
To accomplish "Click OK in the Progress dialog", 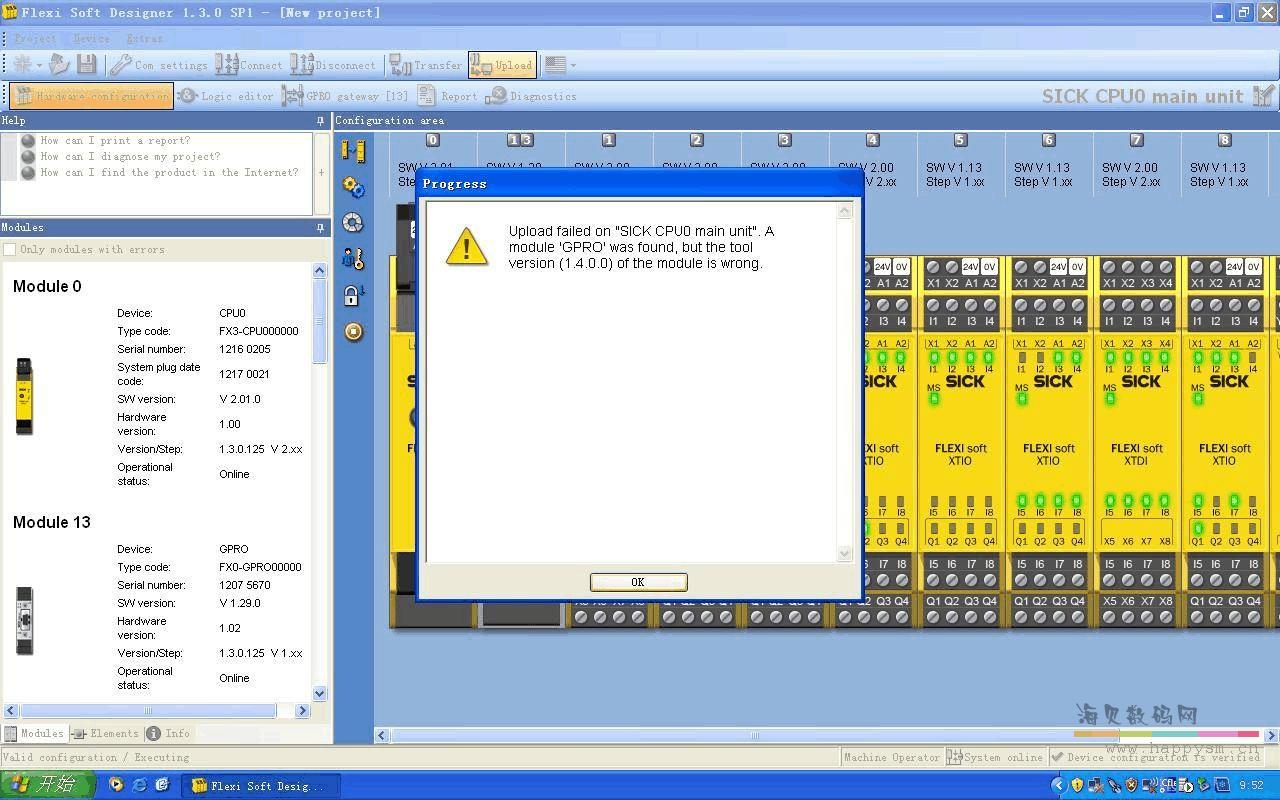I will coord(638,582).
